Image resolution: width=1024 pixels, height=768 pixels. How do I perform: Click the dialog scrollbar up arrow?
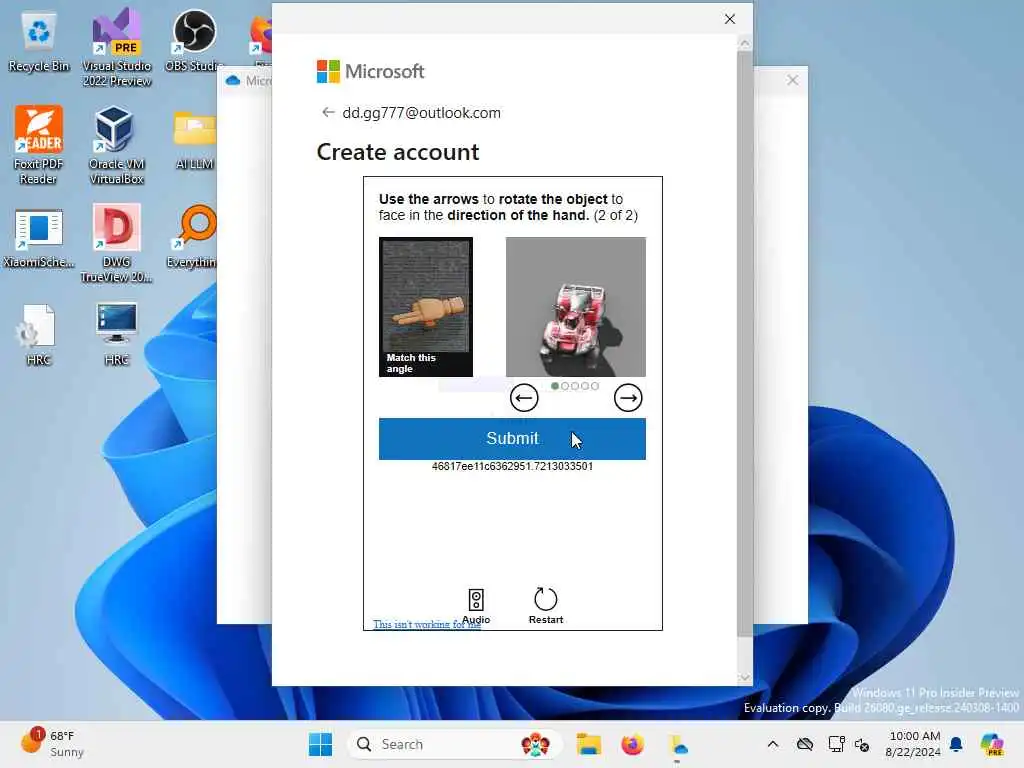pos(744,44)
